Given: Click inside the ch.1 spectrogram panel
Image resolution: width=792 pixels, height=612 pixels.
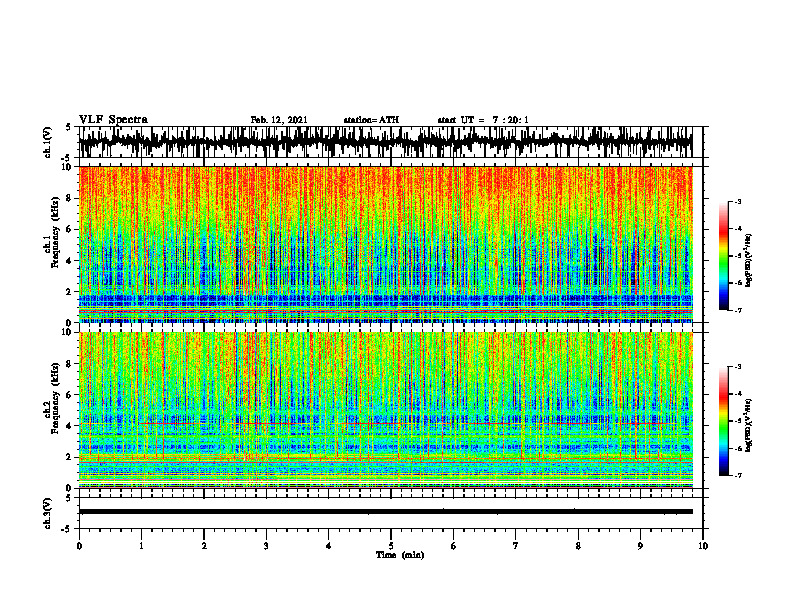Looking at the screenshot, I should pos(385,244).
